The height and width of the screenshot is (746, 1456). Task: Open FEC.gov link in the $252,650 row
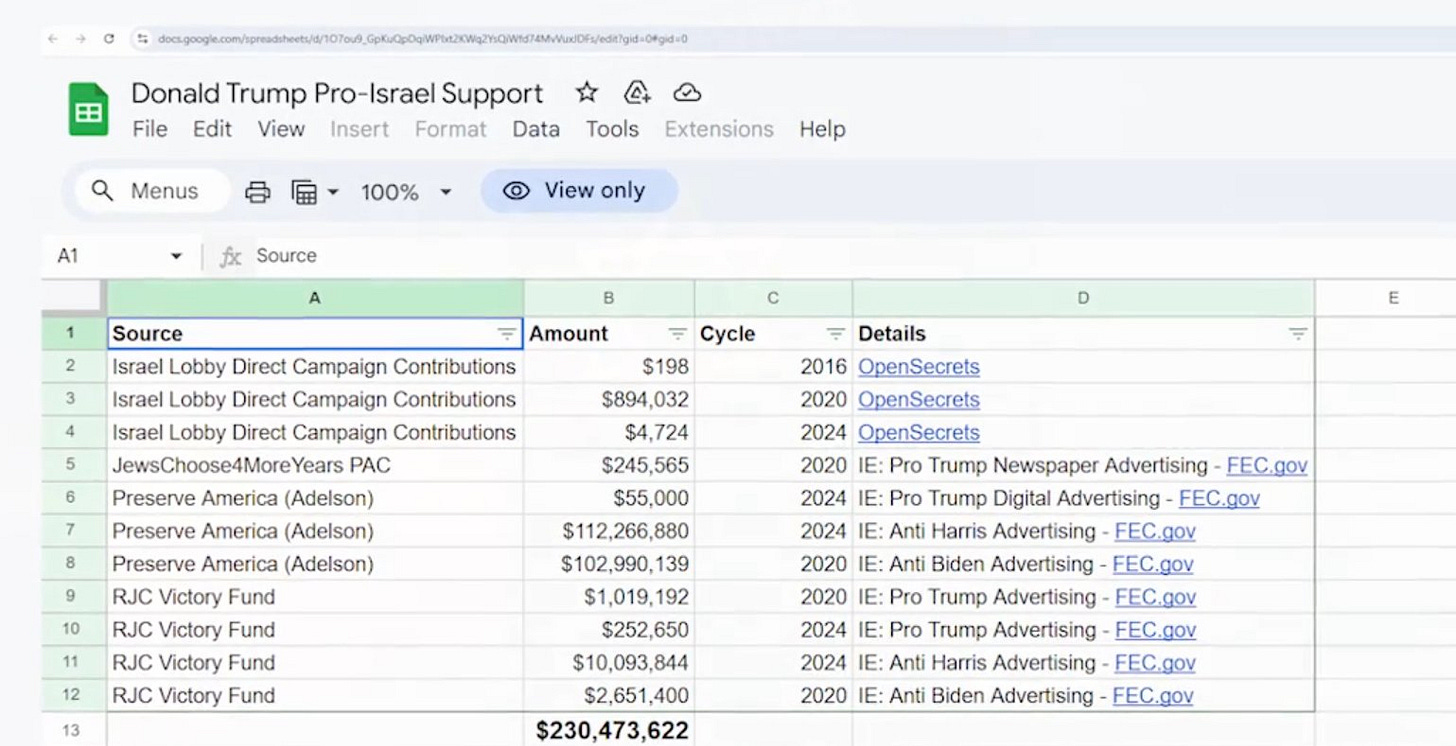coord(1156,631)
